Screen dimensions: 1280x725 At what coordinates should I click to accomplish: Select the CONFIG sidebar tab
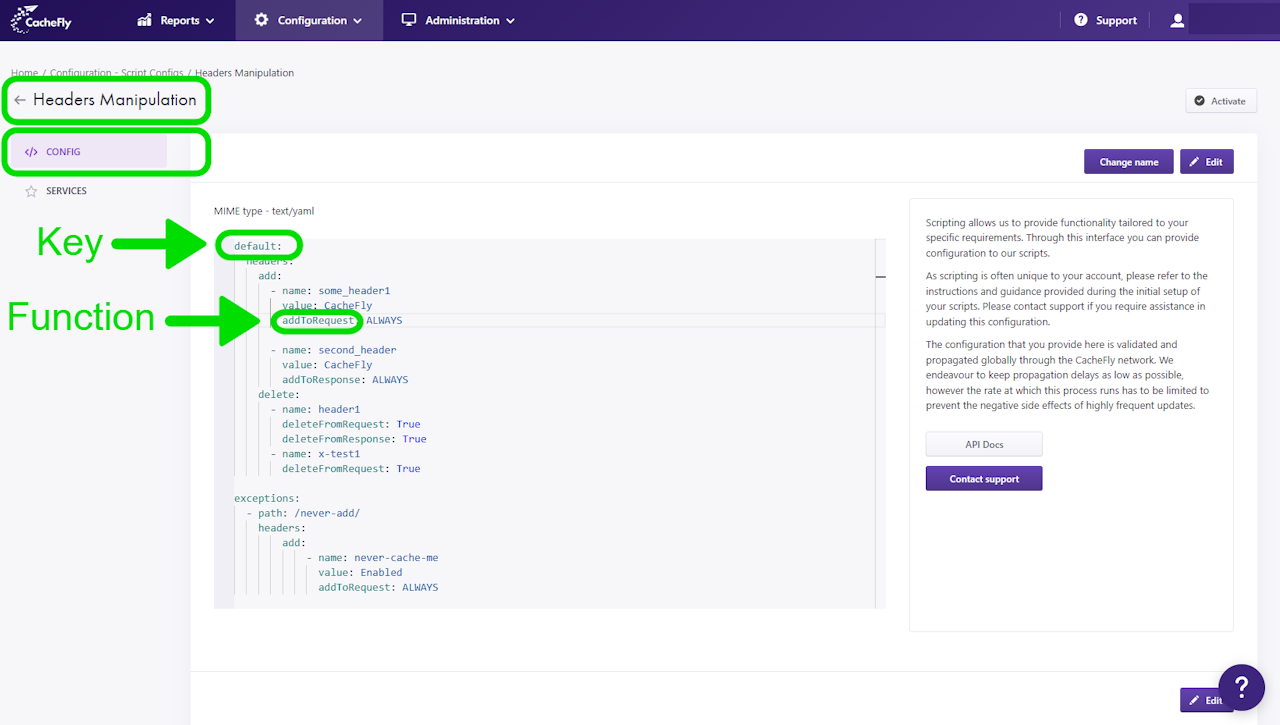coord(63,152)
